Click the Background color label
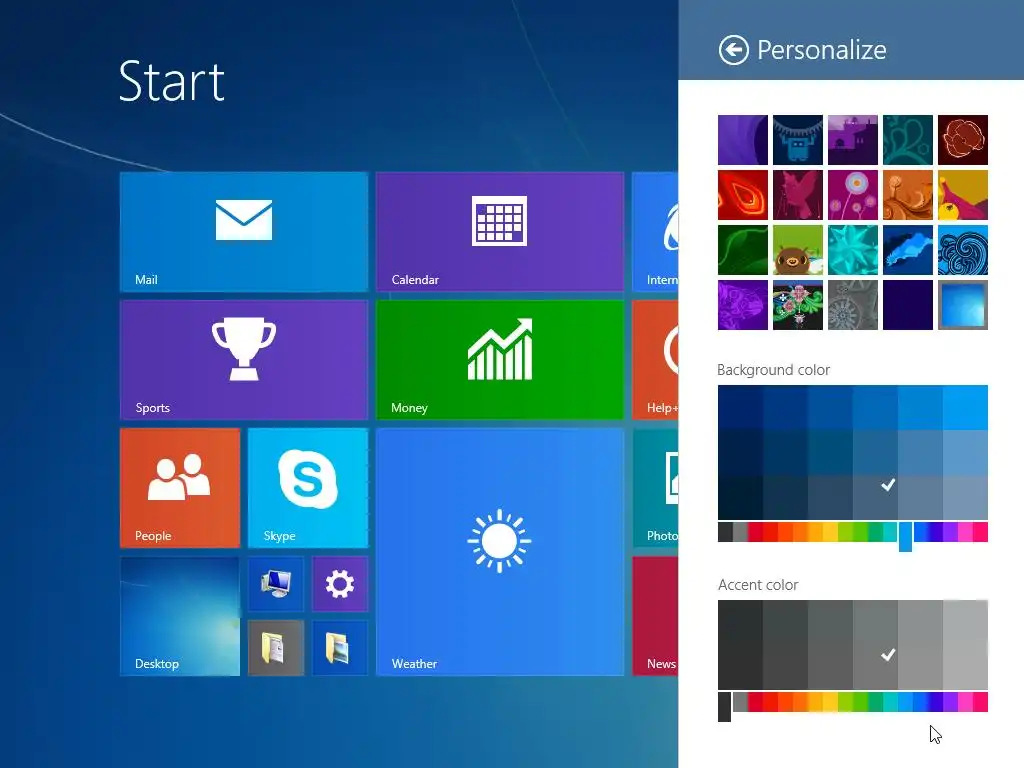Image resolution: width=1024 pixels, height=768 pixels. tap(773, 370)
